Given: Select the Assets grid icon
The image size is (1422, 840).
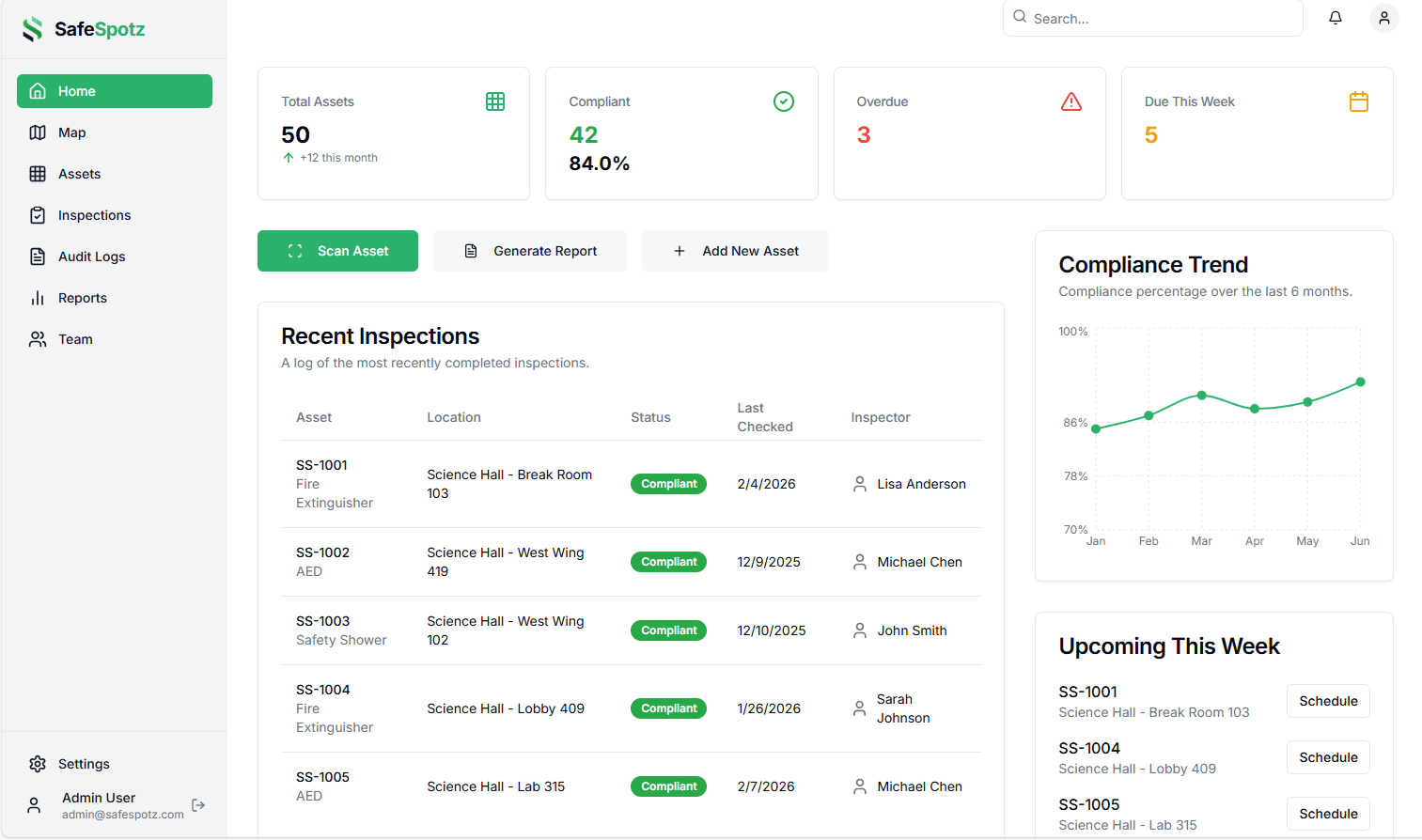Looking at the screenshot, I should coord(37,173).
